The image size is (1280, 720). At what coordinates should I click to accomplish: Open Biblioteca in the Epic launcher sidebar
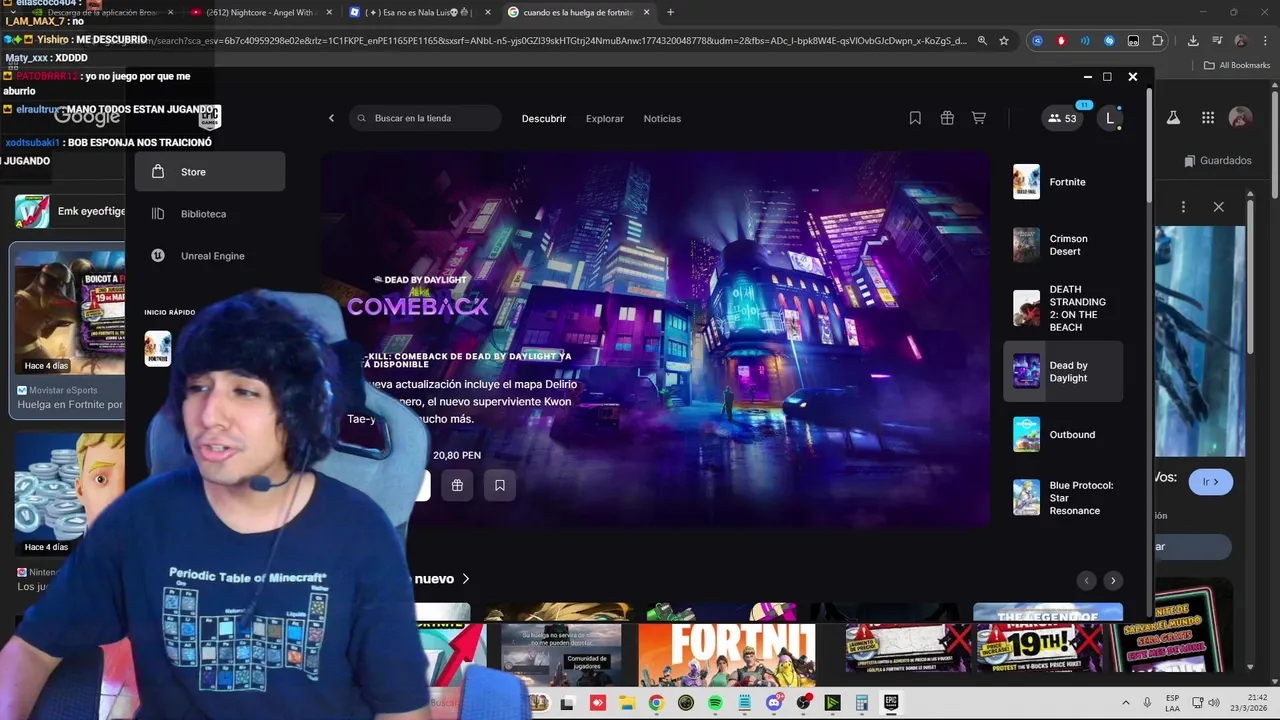point(210,214)
